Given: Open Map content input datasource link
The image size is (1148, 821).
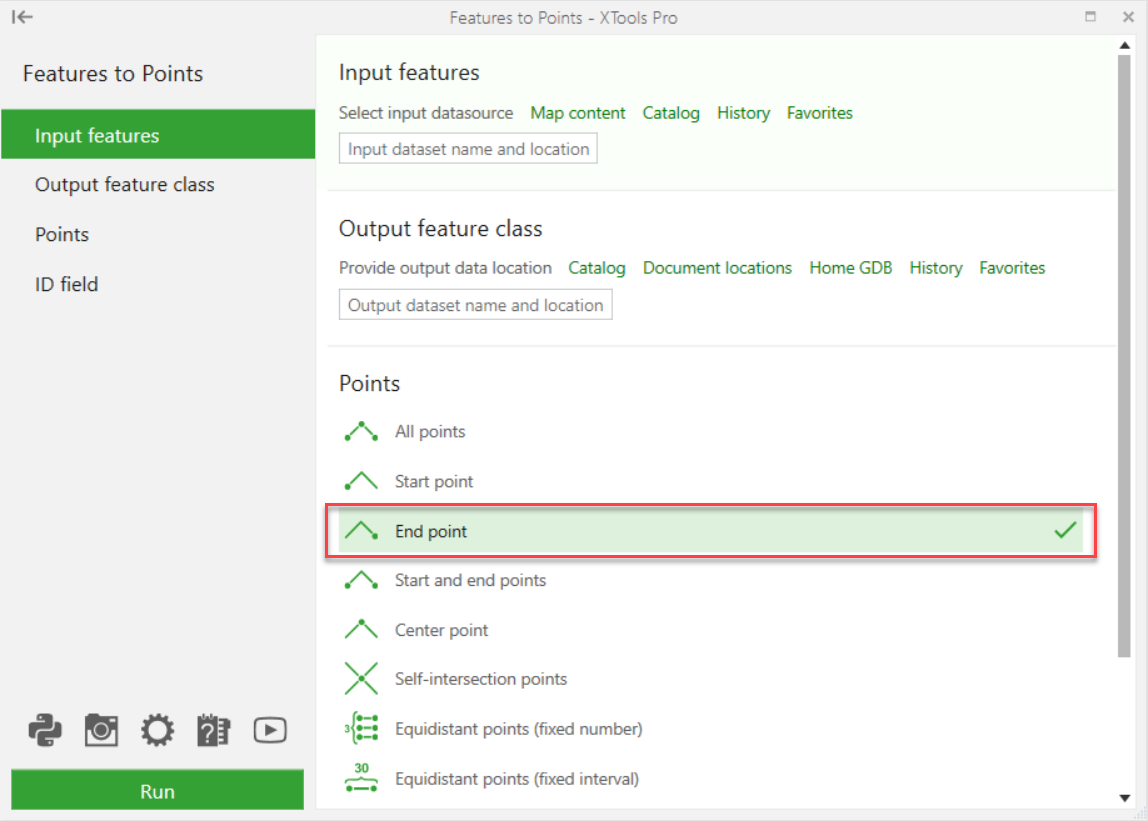Looking at the screenshot, I should tap(578, 113).
